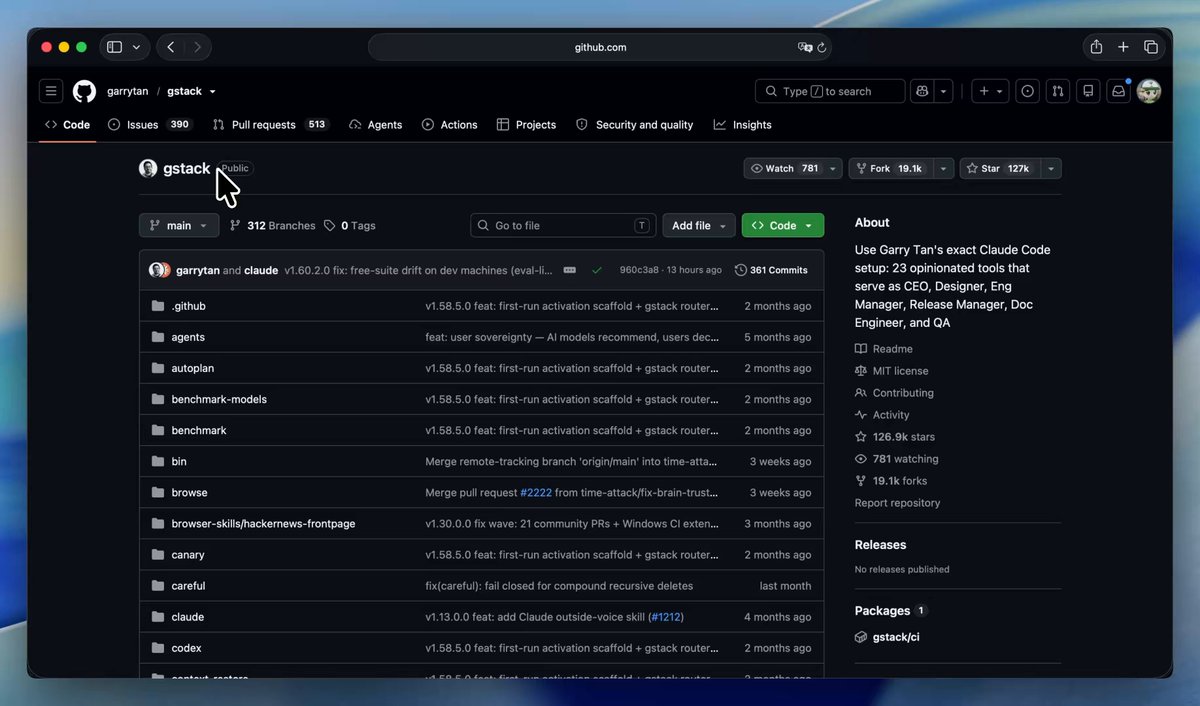Expand commit message ellipsis icon
Viewport: 1200px width, 706px height.
point(570,270)
